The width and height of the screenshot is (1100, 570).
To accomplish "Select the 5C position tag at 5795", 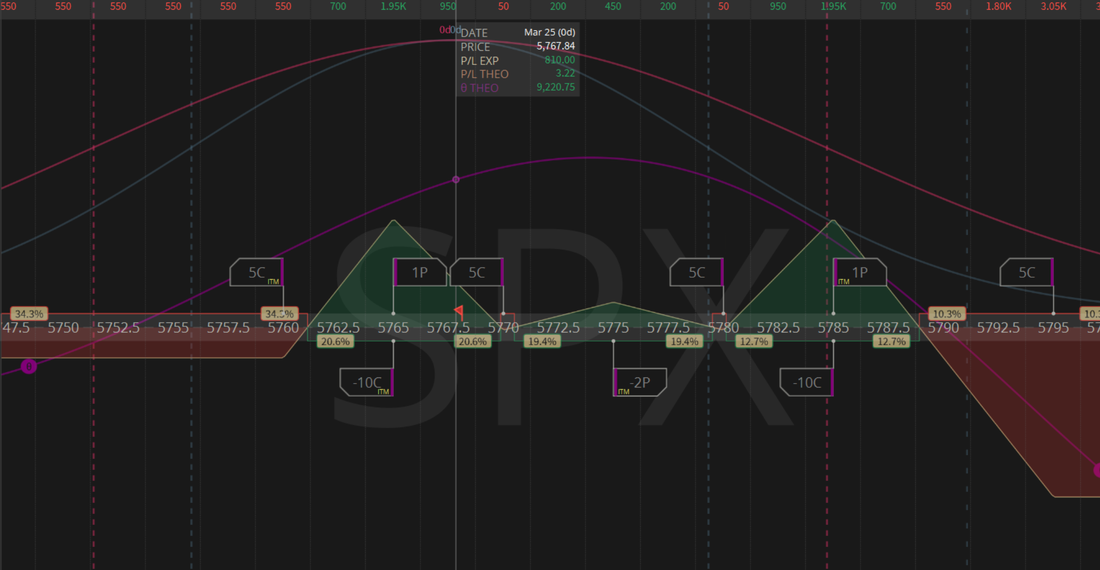I will tap(1026, 272).
